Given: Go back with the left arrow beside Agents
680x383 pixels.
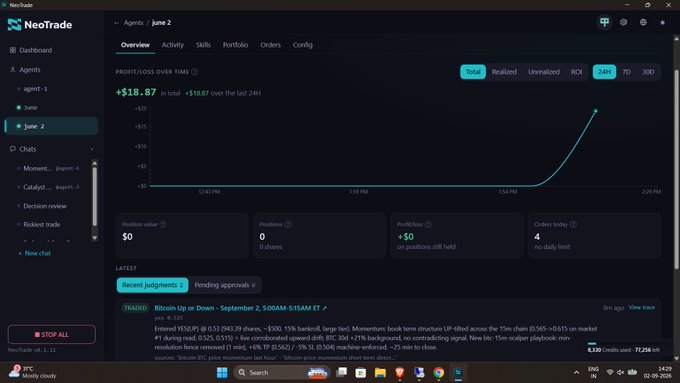Looking at the screenshot, I should click(116, 23).
